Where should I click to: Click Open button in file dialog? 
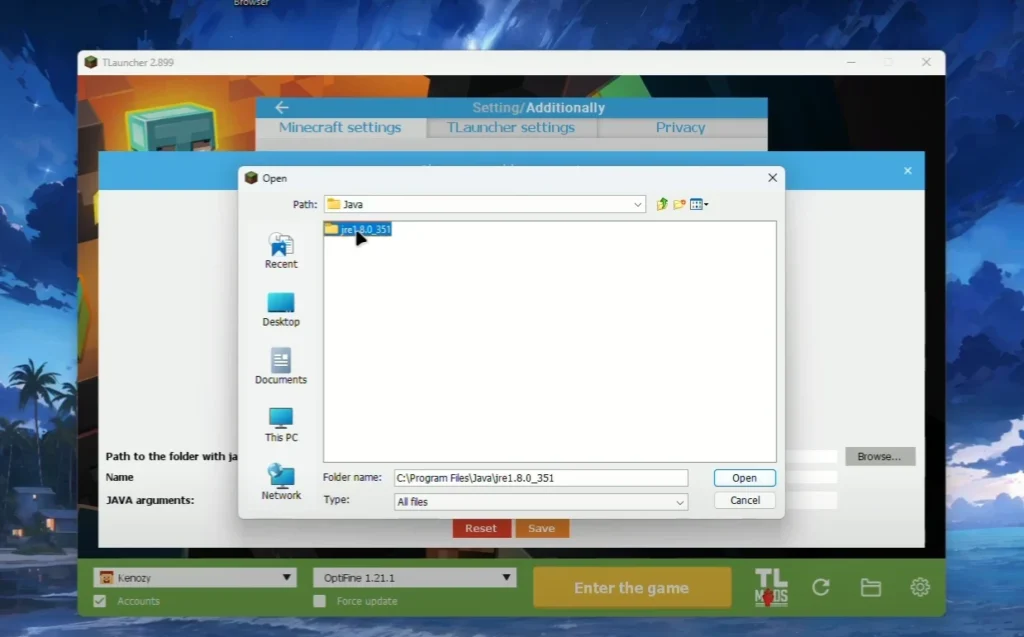[744, 478]
